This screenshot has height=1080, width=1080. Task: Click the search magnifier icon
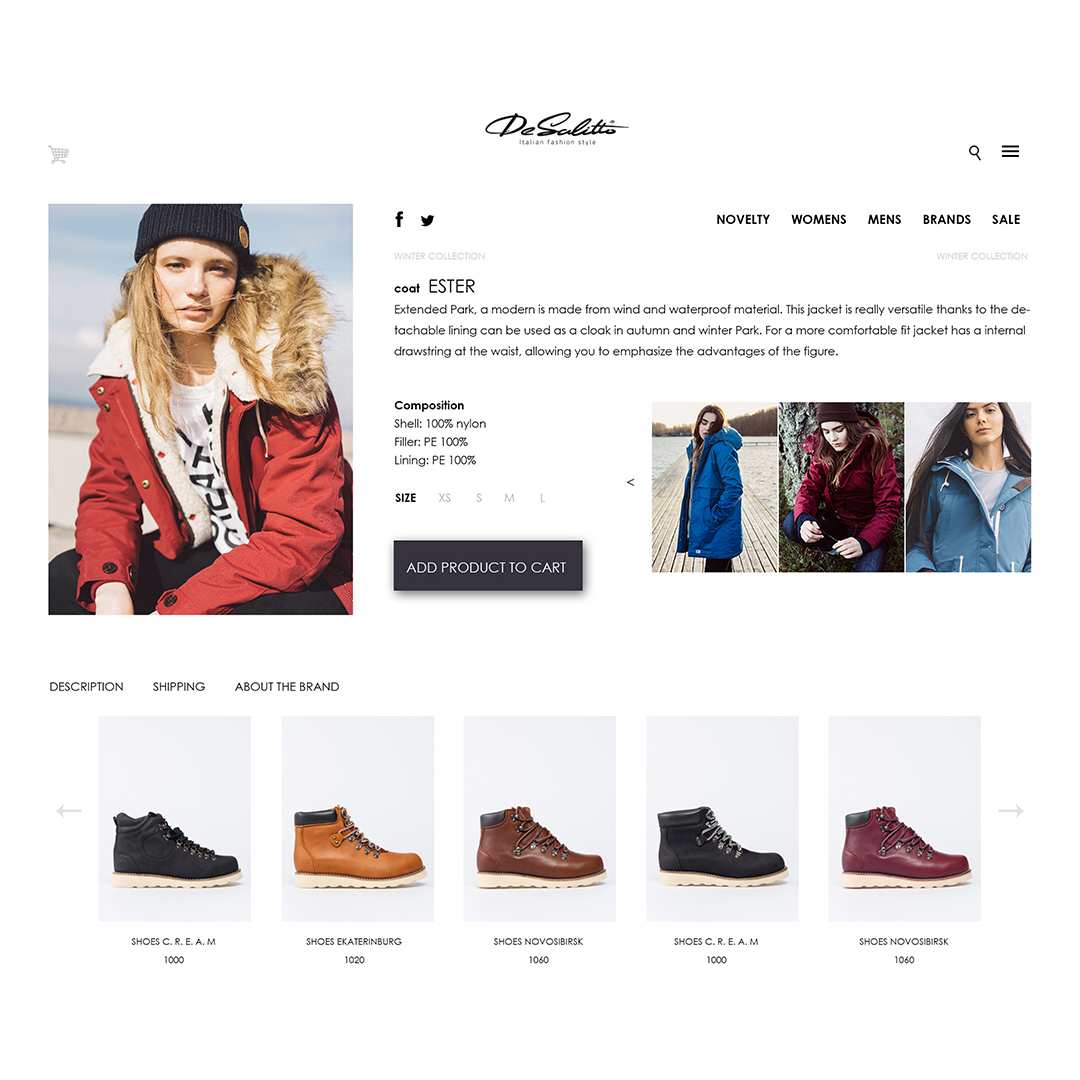point(975,152)
